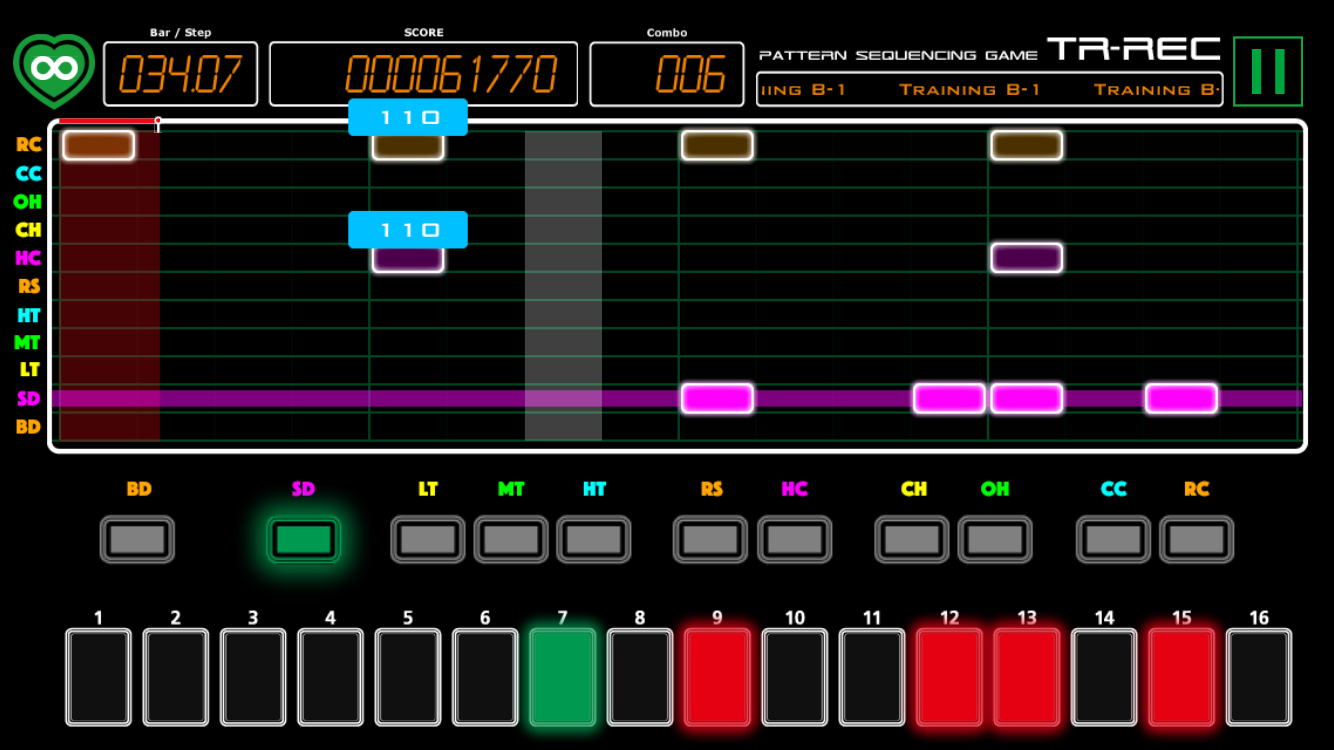Tap step pad 11
The height and width of the screenshot is (750, 1334).
point(872,677)
